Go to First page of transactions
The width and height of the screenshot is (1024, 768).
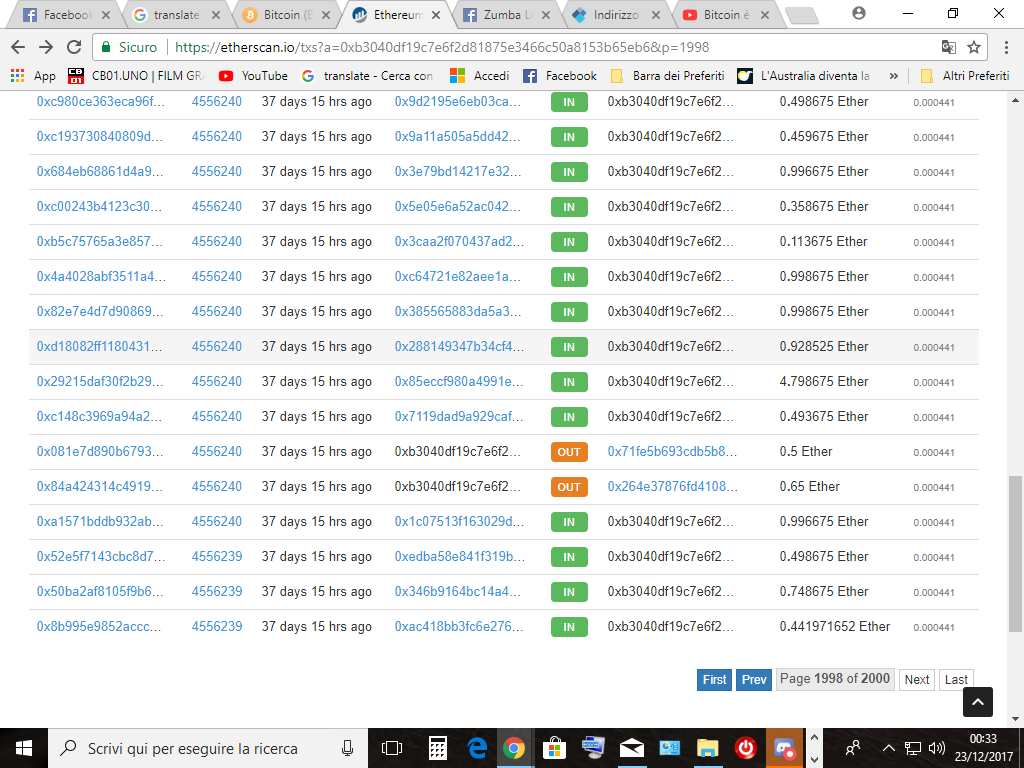pos(714,680)
